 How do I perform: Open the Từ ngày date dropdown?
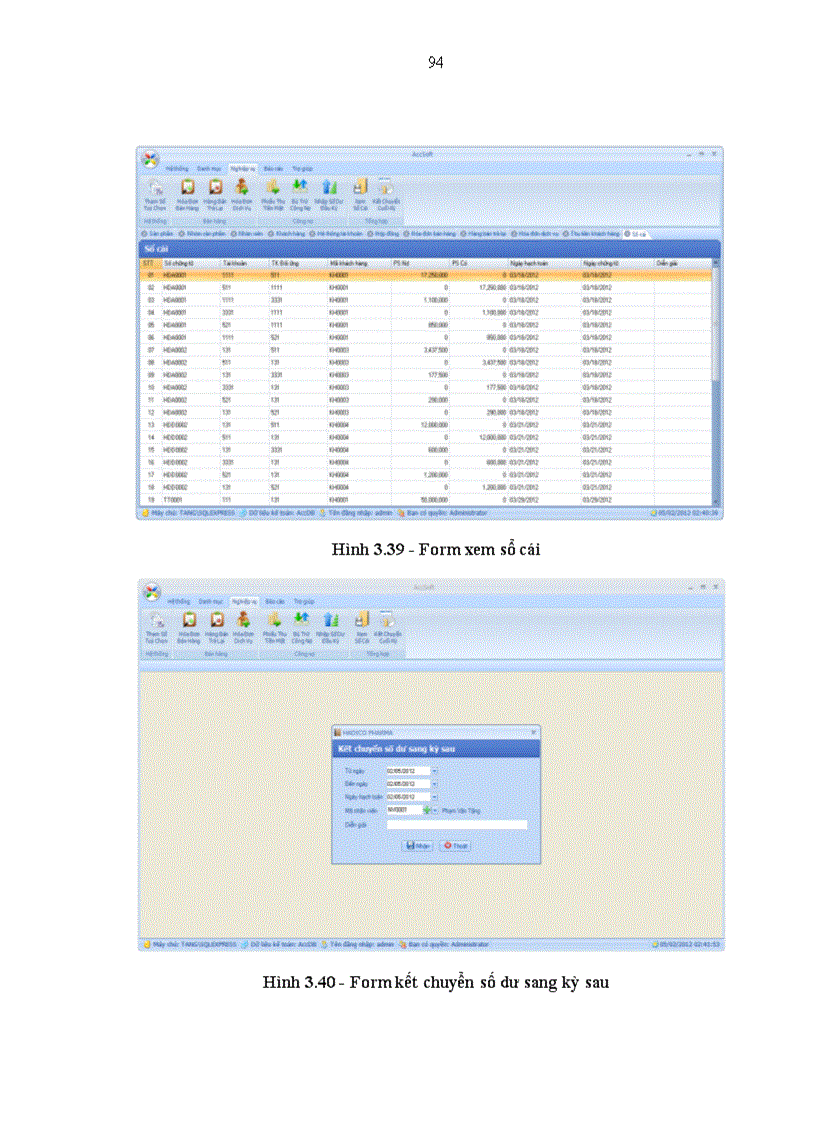pos(435,772)
